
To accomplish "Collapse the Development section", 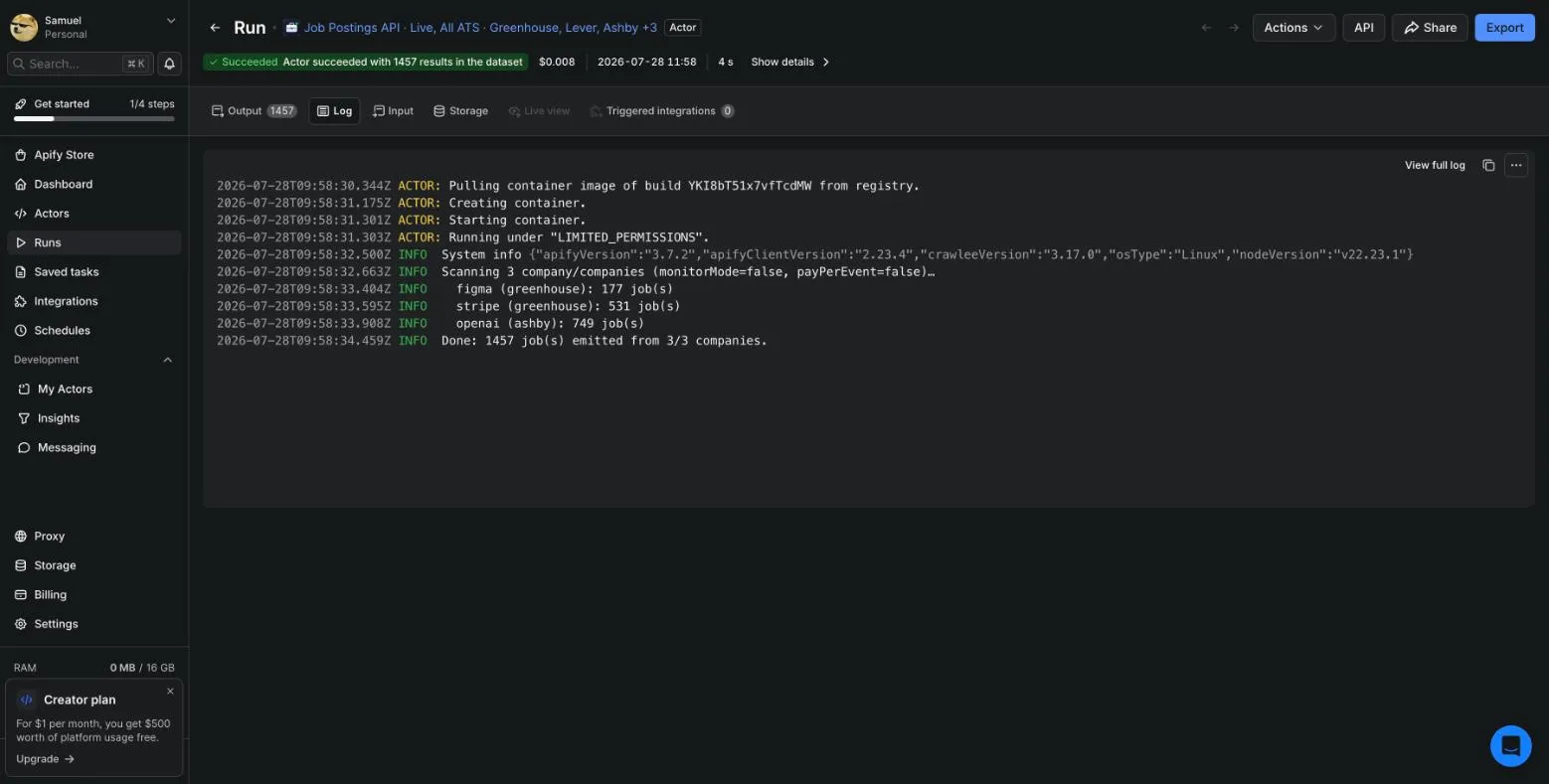I will (x=167, y=360).
